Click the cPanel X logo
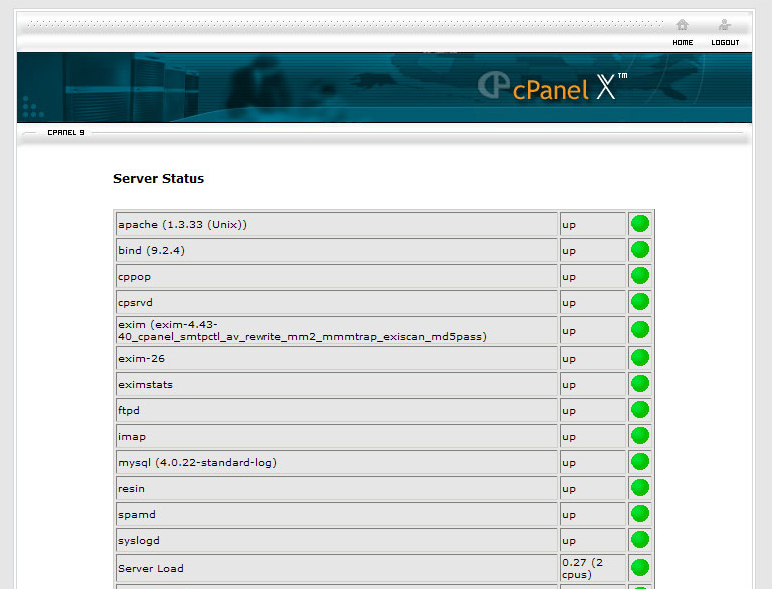 pyautogui.click(x=551, y=87)
